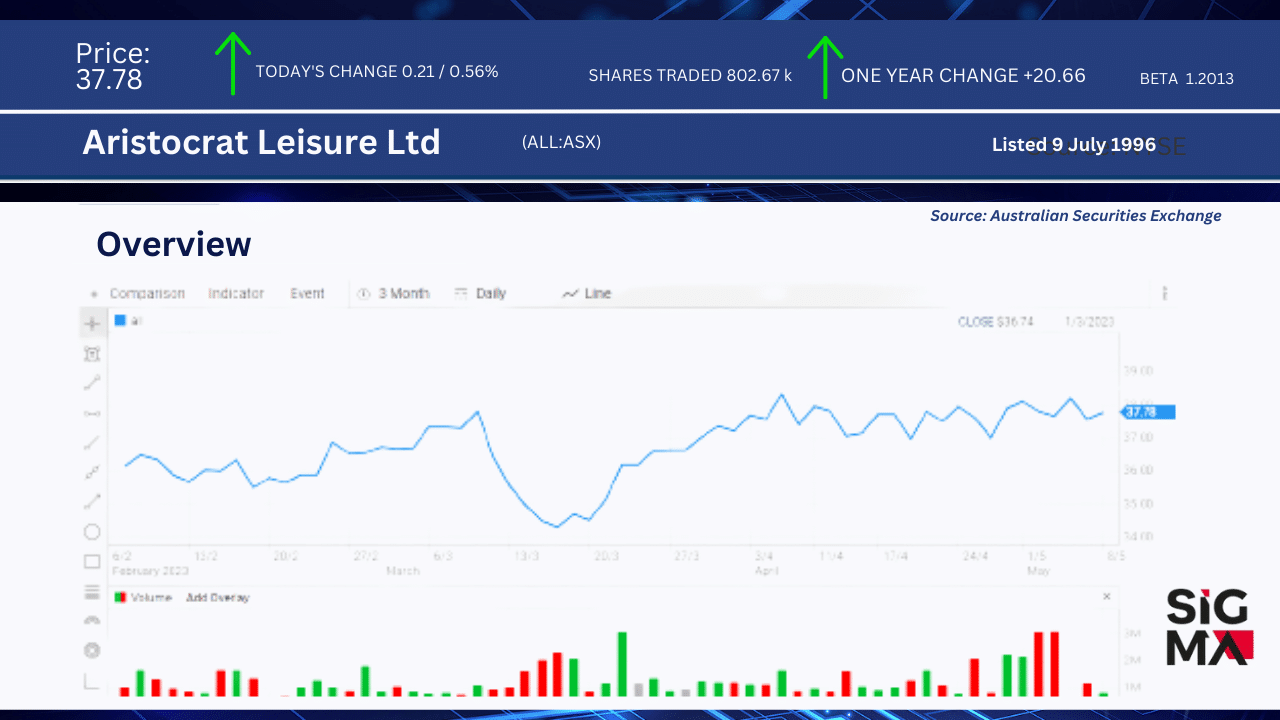Viewport: 1280px width, 720px height.
Task: Click the 34.00 price axis label
Action: tap(1139, 537)
